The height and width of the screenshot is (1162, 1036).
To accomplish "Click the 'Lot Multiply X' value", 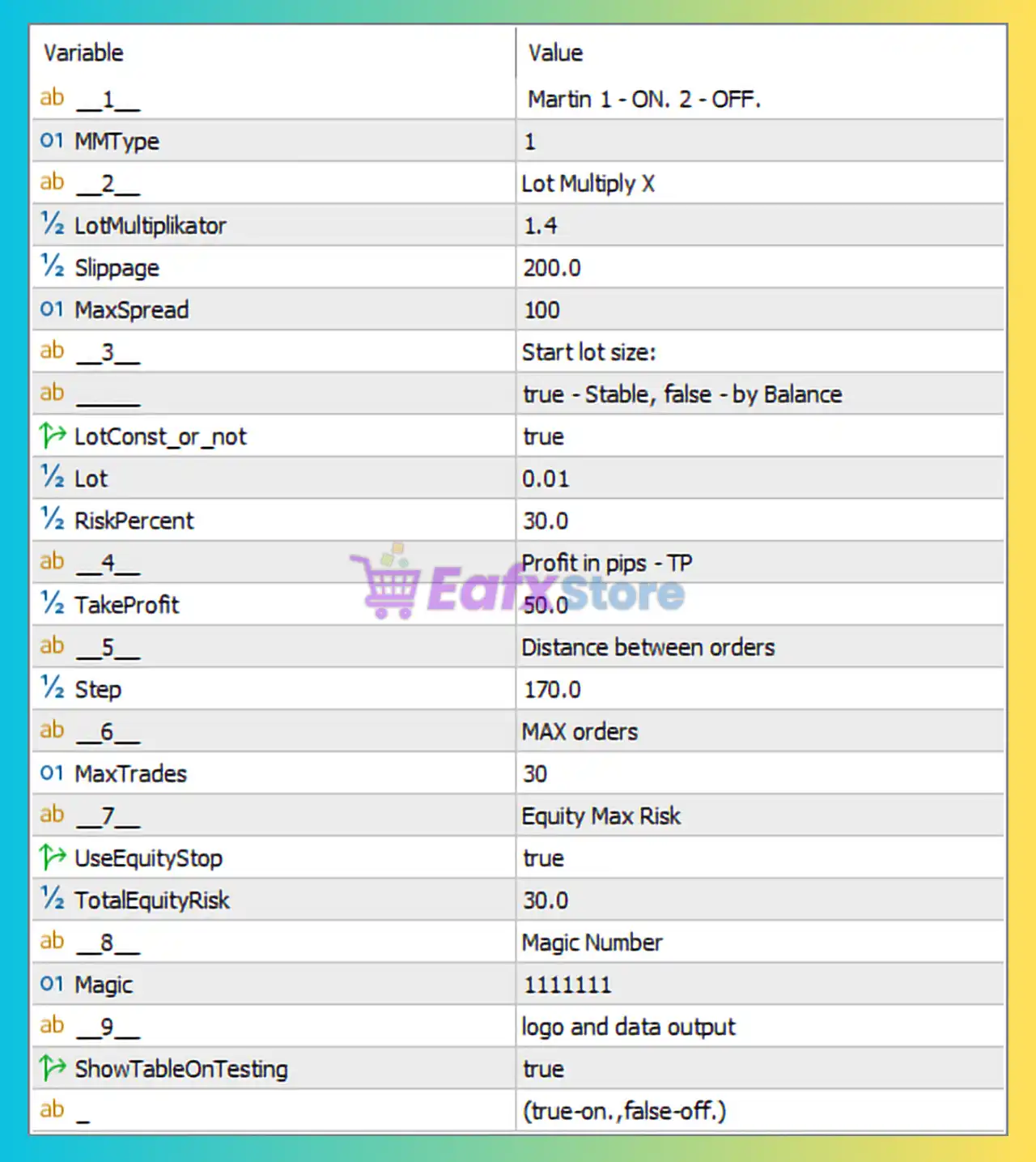I will click(x=588, y=184).
